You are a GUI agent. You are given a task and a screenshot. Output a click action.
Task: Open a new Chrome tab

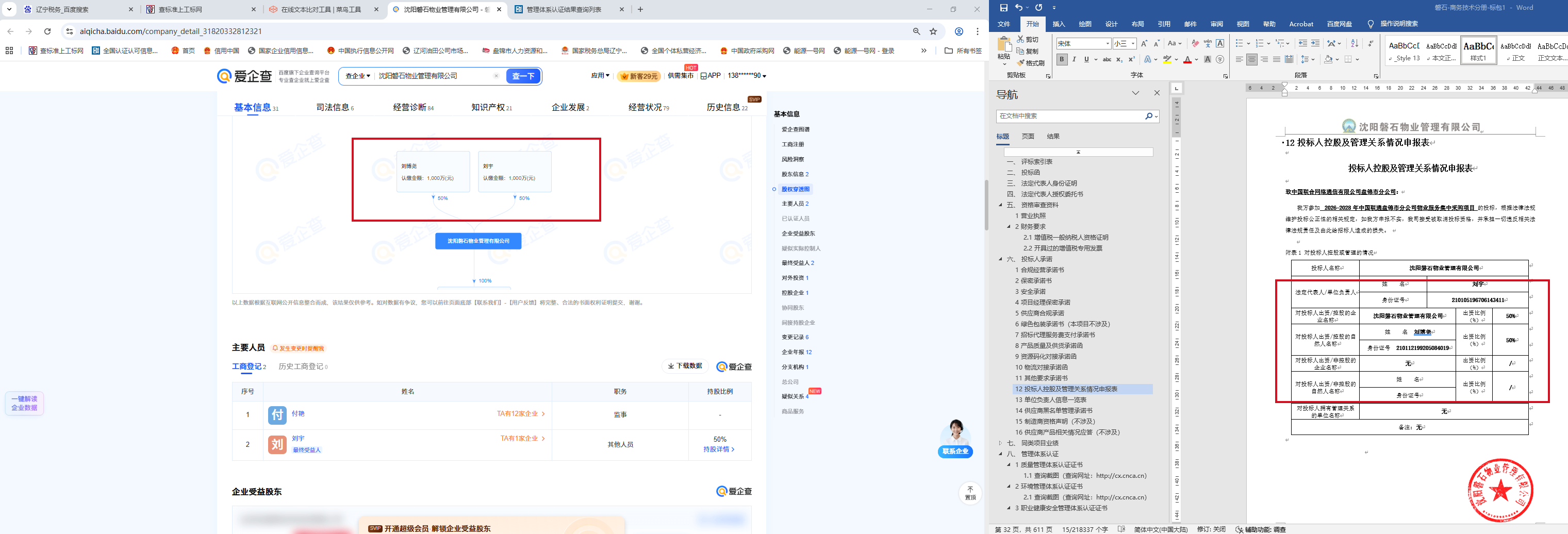(x=640, y=9)
